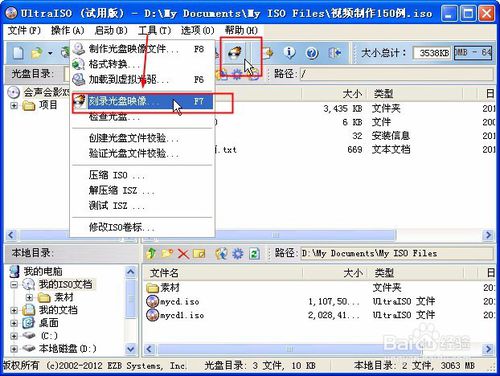Viewport: 500px width, 376px height.
Task: Select 素材 folder in local file list
Action: [x=170, y=288]
